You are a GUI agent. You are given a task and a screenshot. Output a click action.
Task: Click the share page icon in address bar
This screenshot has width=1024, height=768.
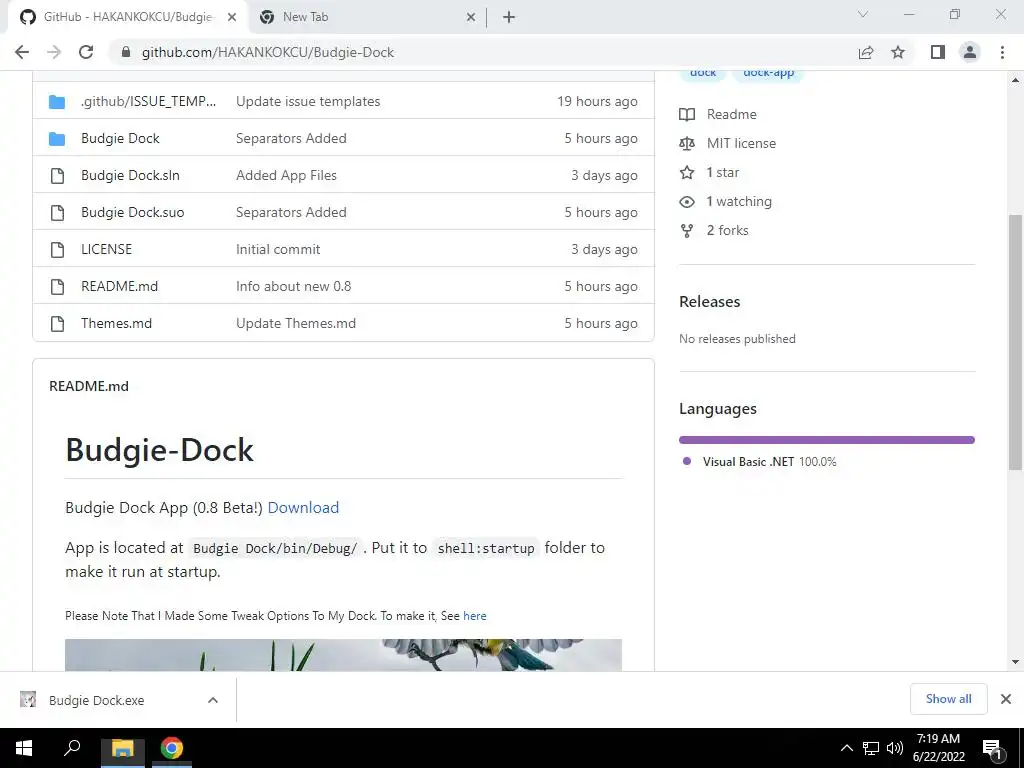tap(866, 52)
